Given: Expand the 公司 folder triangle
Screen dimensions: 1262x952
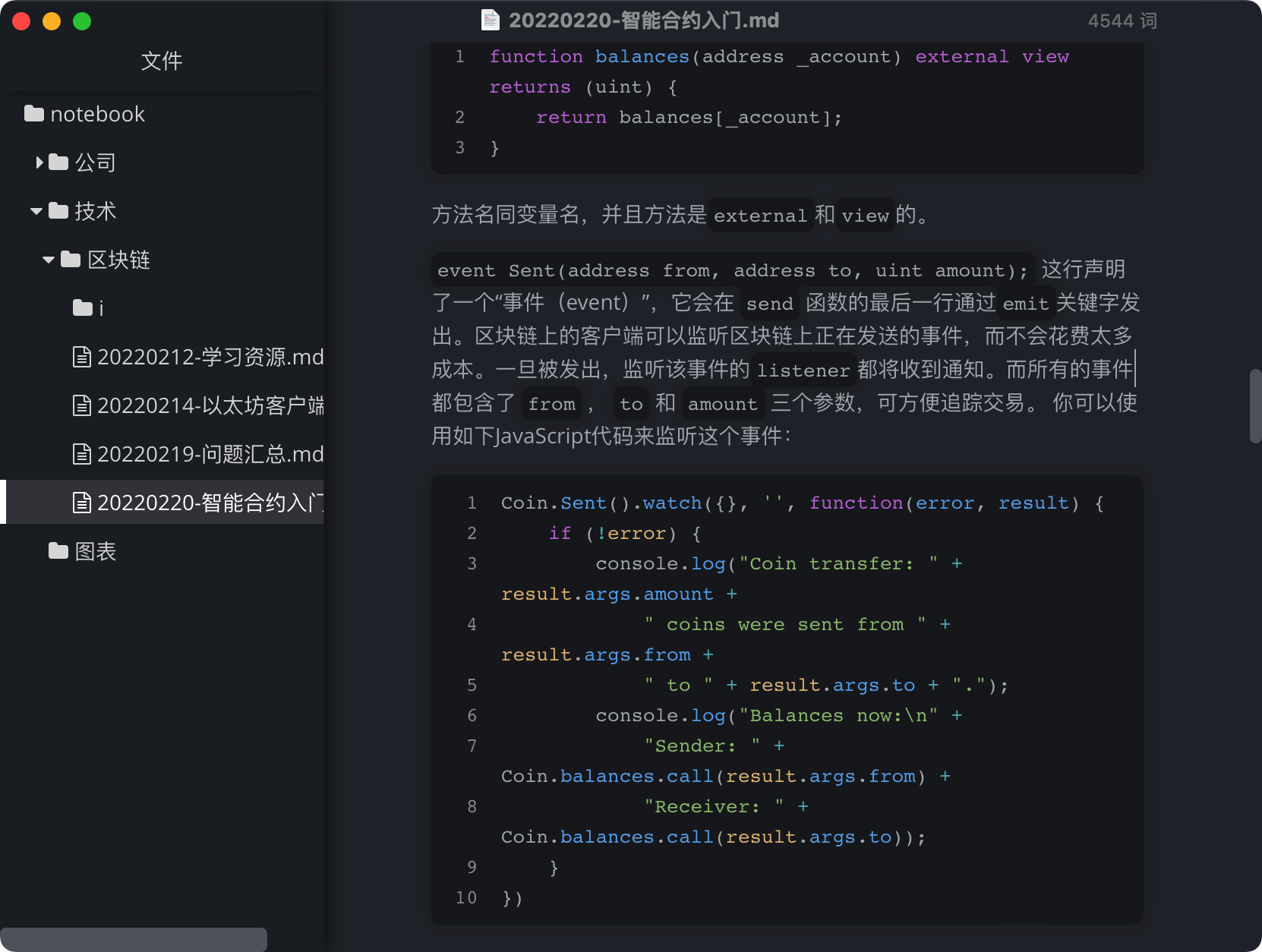Looking at the screenshot, I should (39, 162).
